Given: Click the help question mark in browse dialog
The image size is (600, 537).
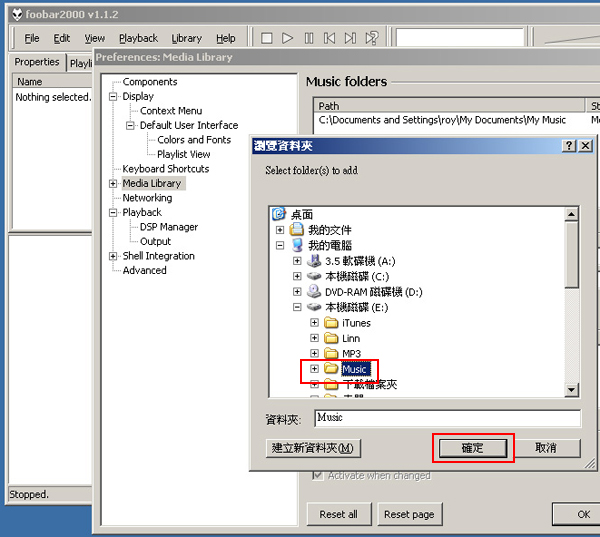Looking at the screenshot, I should point(569,146).
